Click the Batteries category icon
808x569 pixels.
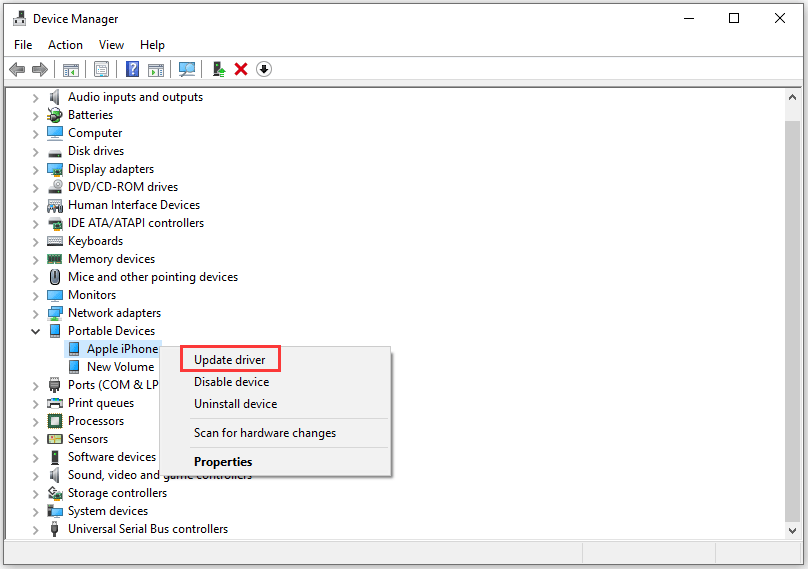(55, 115)
